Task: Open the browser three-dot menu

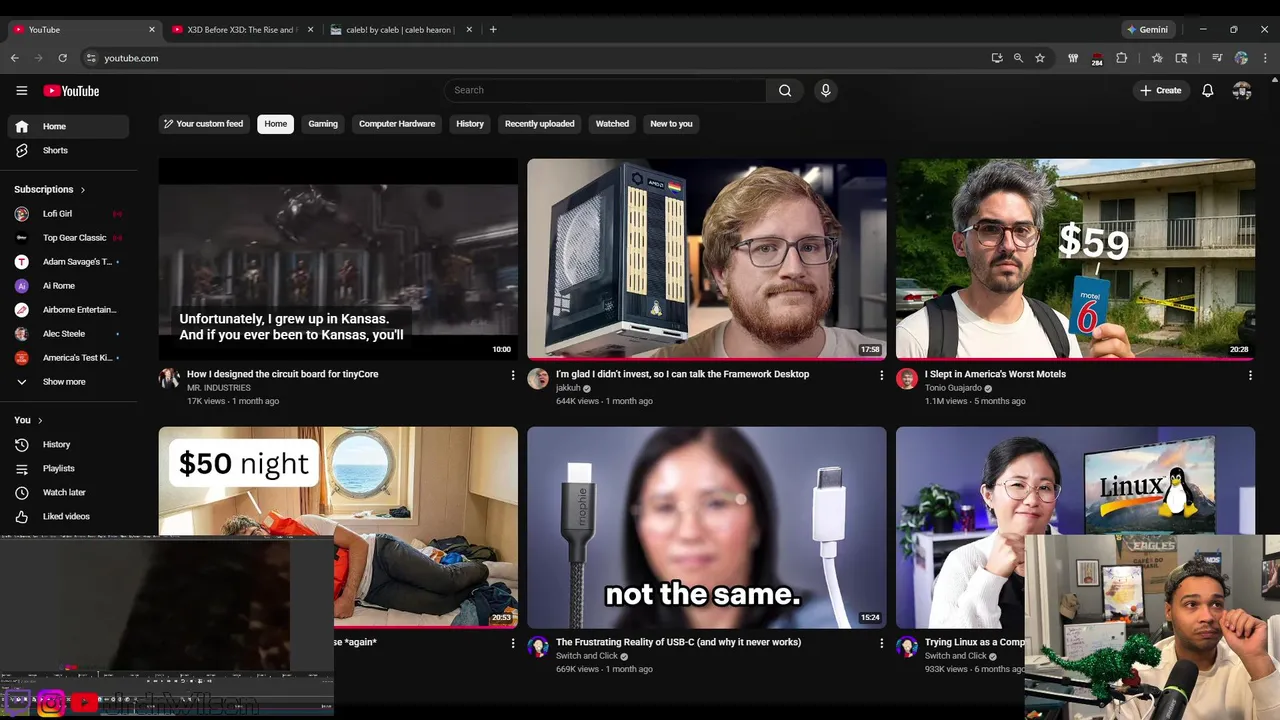Action: [1265, 58]
